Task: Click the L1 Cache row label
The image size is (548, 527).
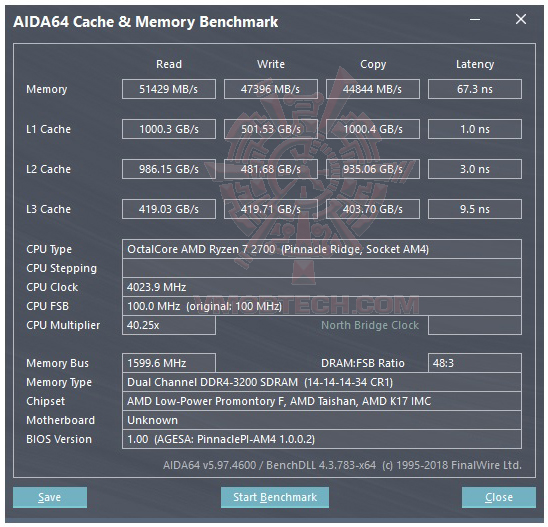Action: tap(48, 129)
